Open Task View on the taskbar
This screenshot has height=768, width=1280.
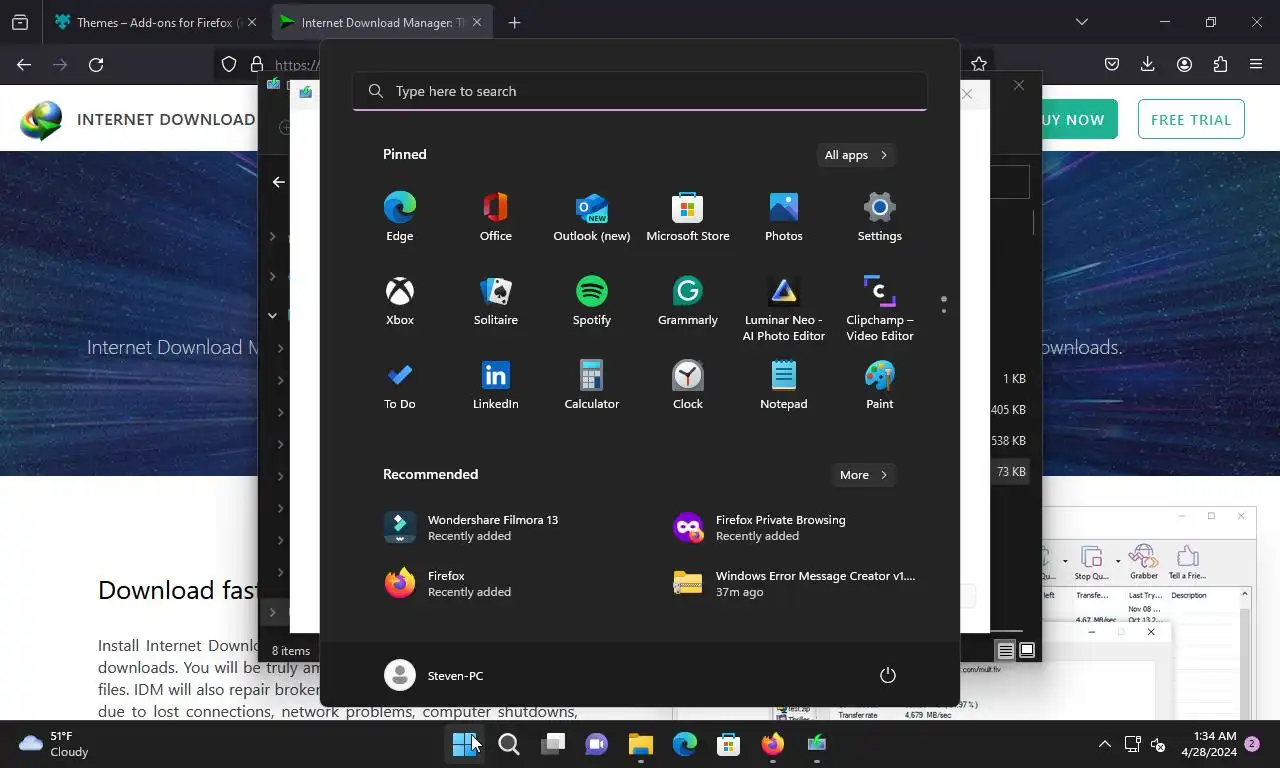pos(553,744)
